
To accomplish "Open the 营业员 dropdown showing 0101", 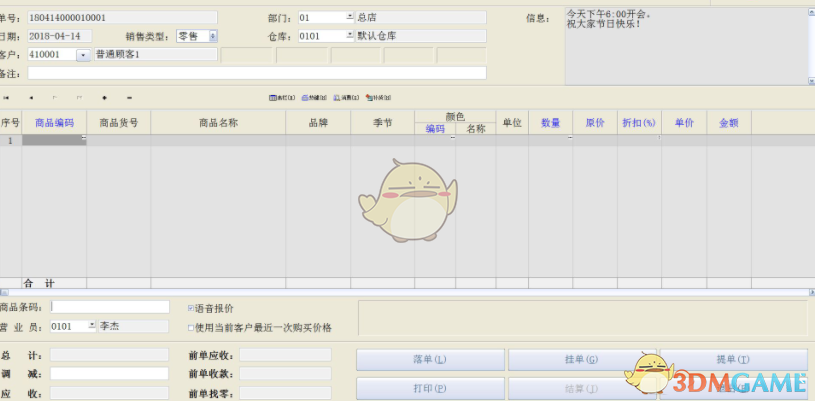I will coord(92,326).
